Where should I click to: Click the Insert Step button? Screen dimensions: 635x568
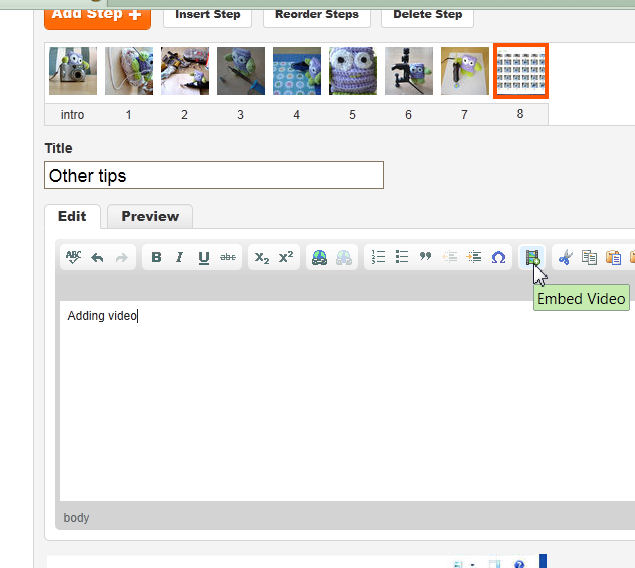tap(207, 15)
